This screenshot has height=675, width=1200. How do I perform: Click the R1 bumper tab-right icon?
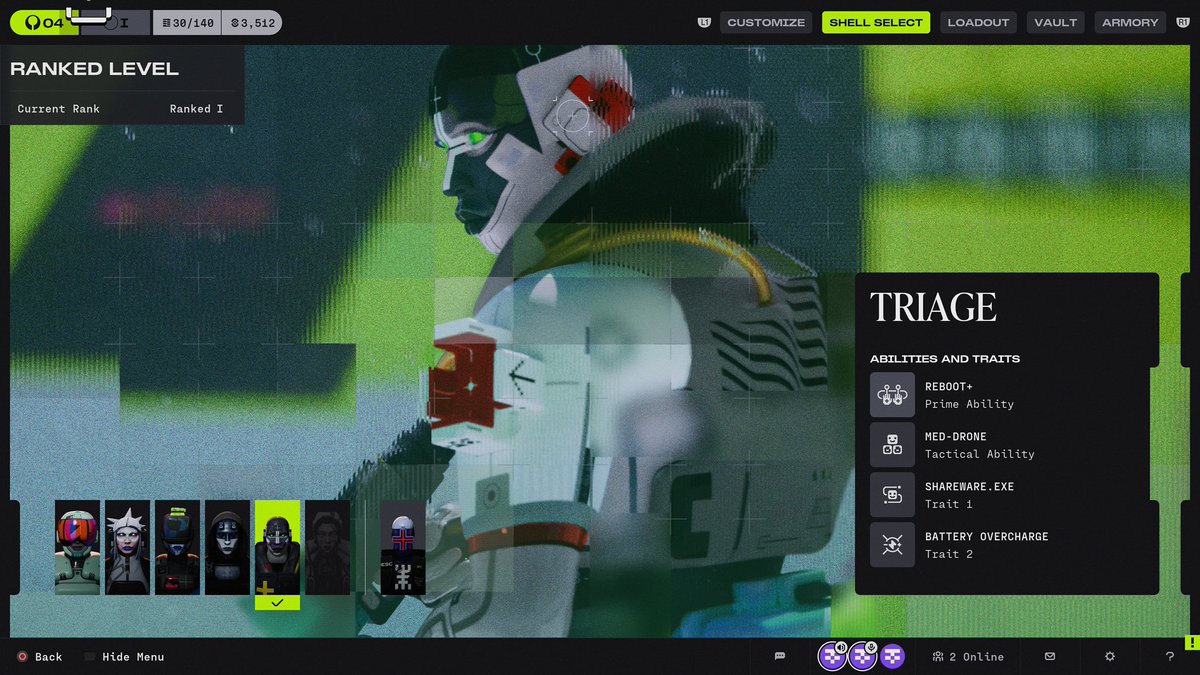[1183, 22]
